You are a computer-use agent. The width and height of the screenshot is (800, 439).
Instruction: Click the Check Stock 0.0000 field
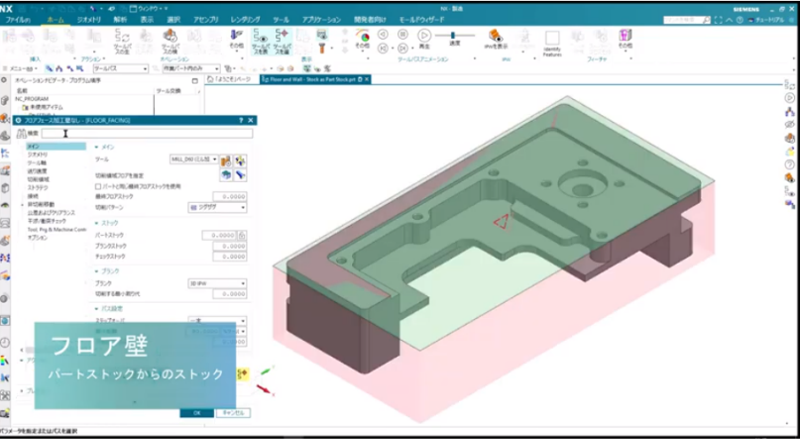coord(230,257)
